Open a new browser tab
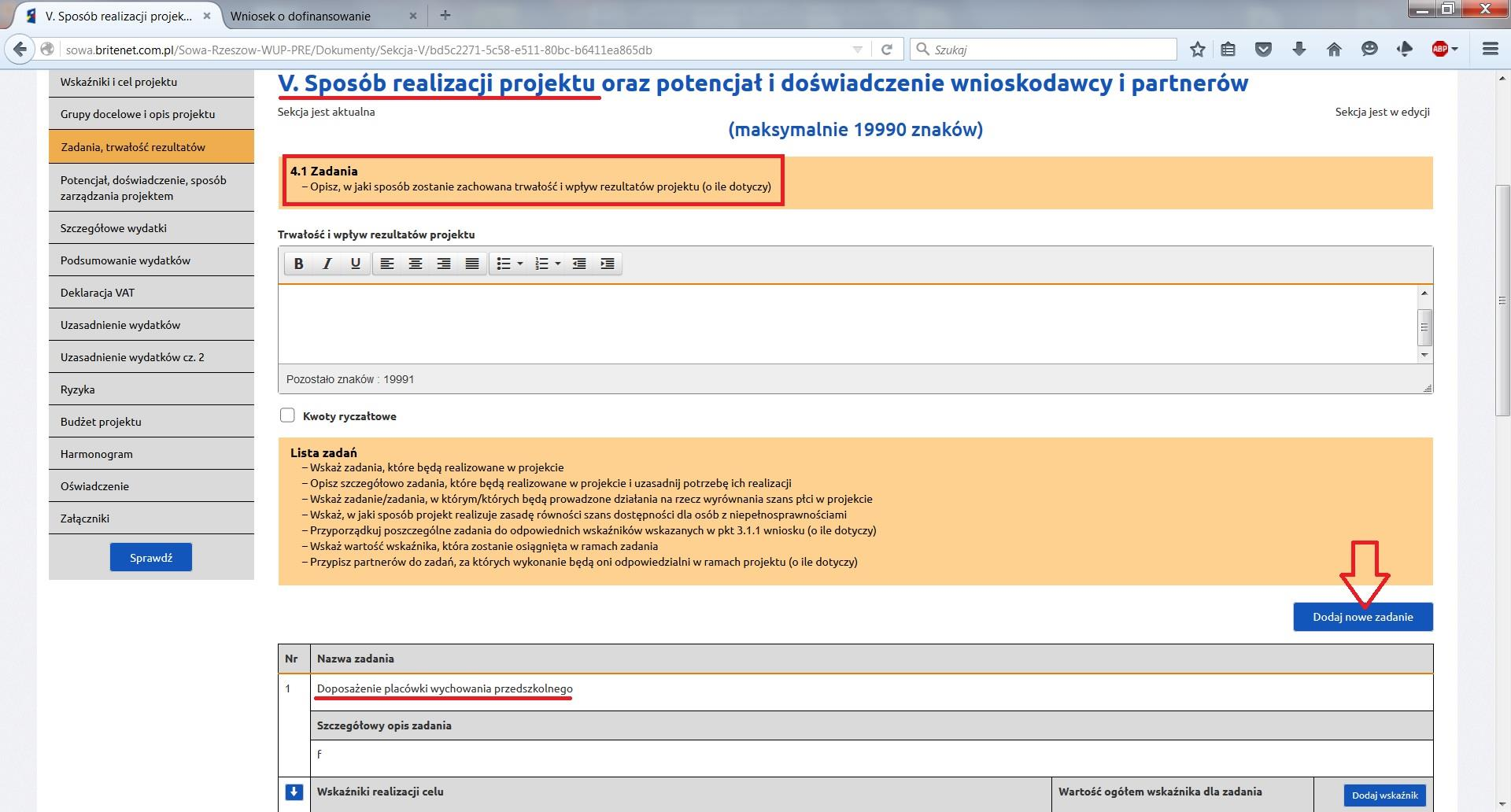Image resolution: width=1511 pixels, height=812 pixels. coord(445,15)
